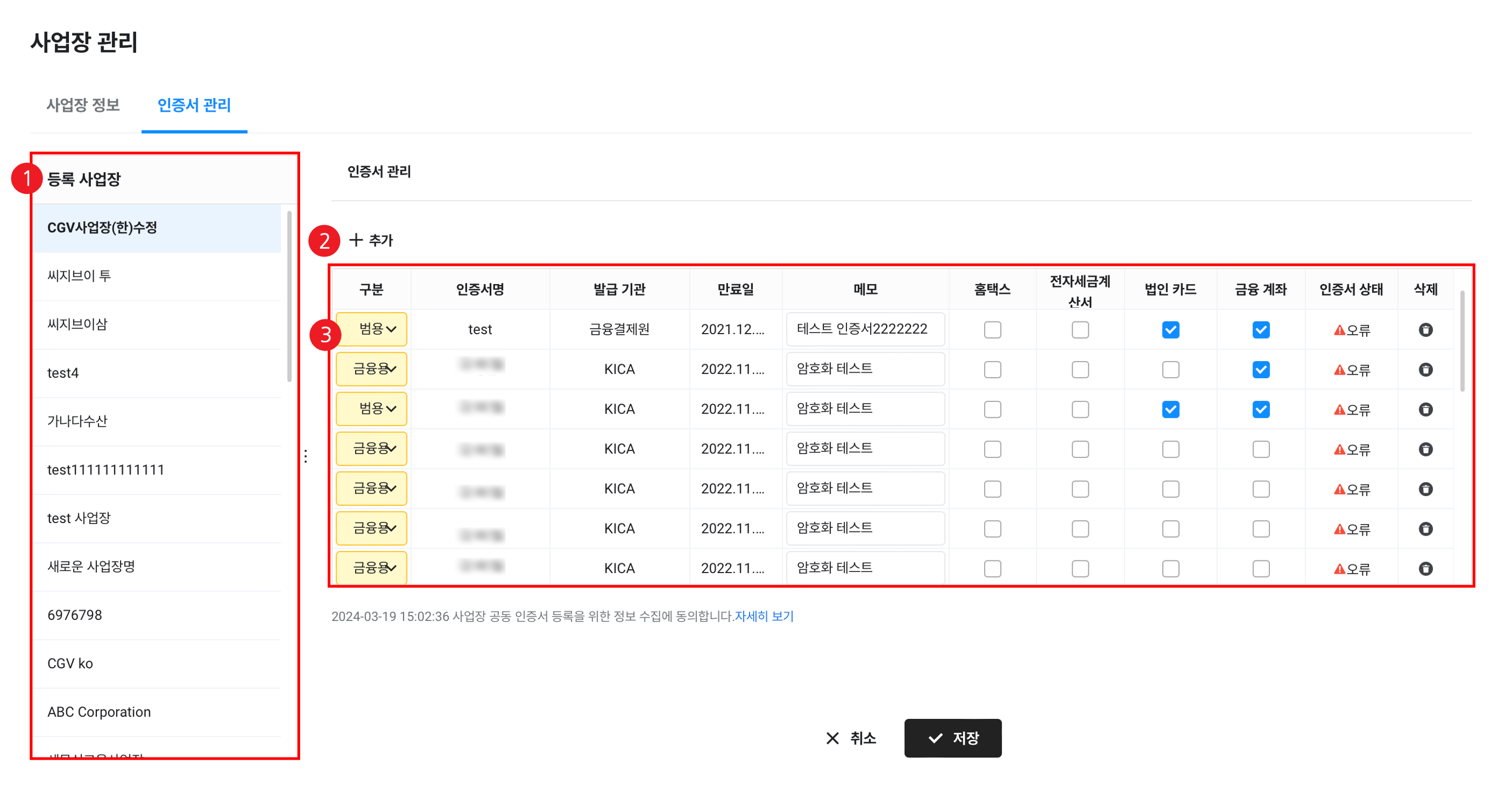Click the certificate table vertical scrollbar

[x=1462, y=341]
